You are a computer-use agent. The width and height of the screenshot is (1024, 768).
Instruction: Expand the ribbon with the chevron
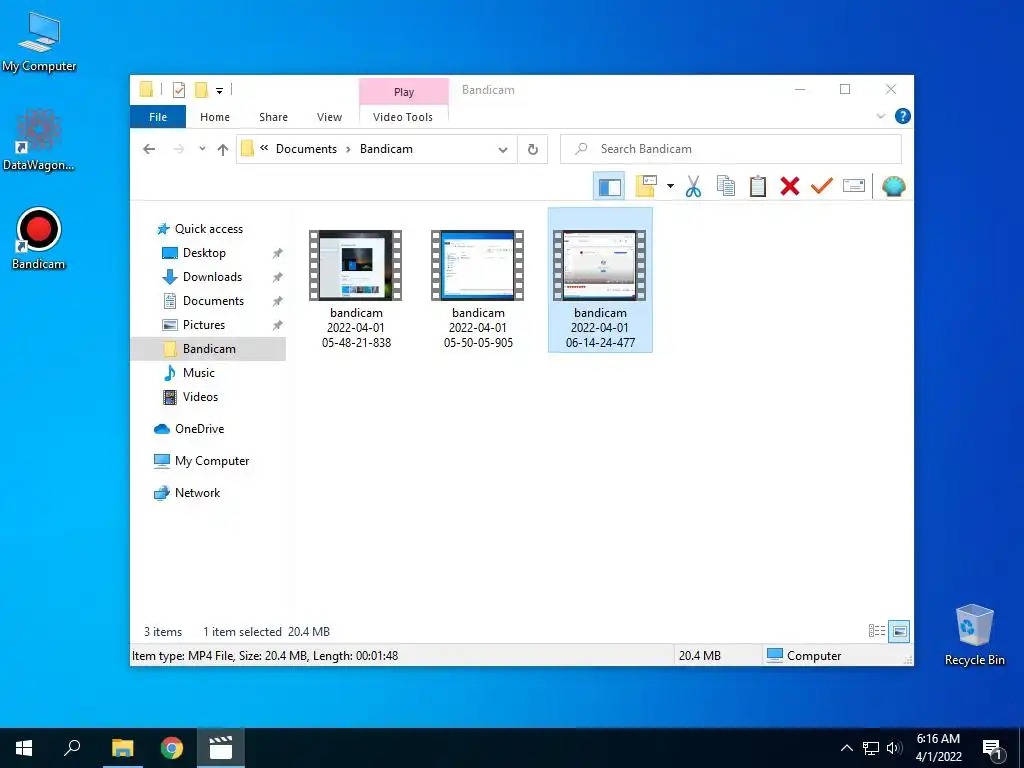[x=880, y=116]
